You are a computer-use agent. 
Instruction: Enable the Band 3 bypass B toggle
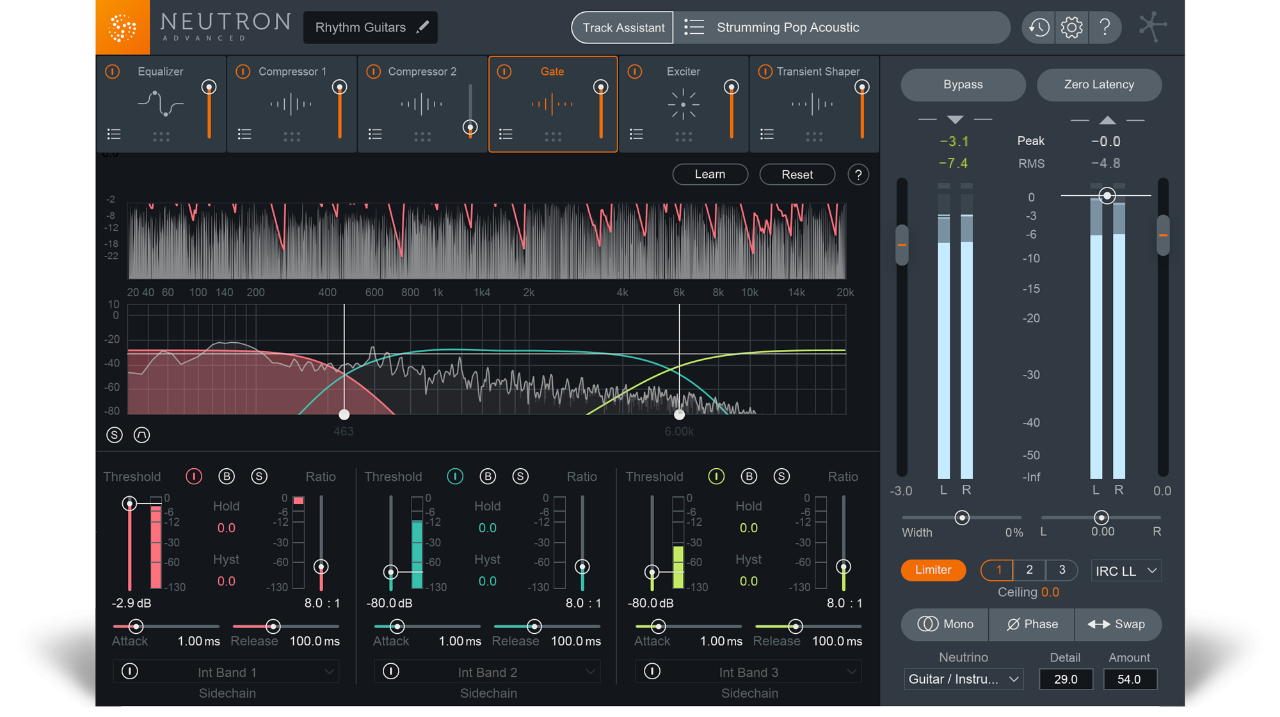750,476
